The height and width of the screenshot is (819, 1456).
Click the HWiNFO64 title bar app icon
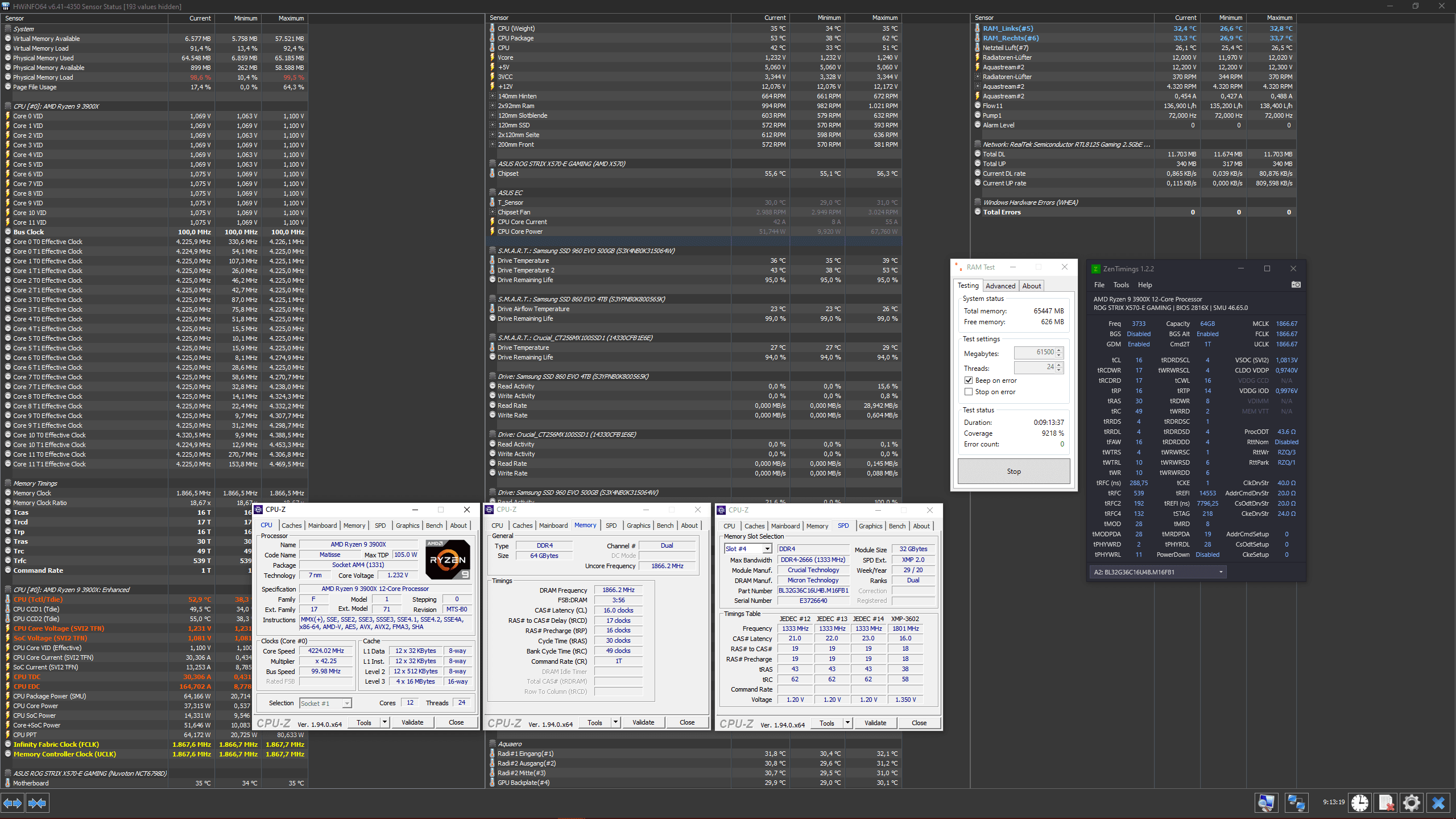coord(6,6)
